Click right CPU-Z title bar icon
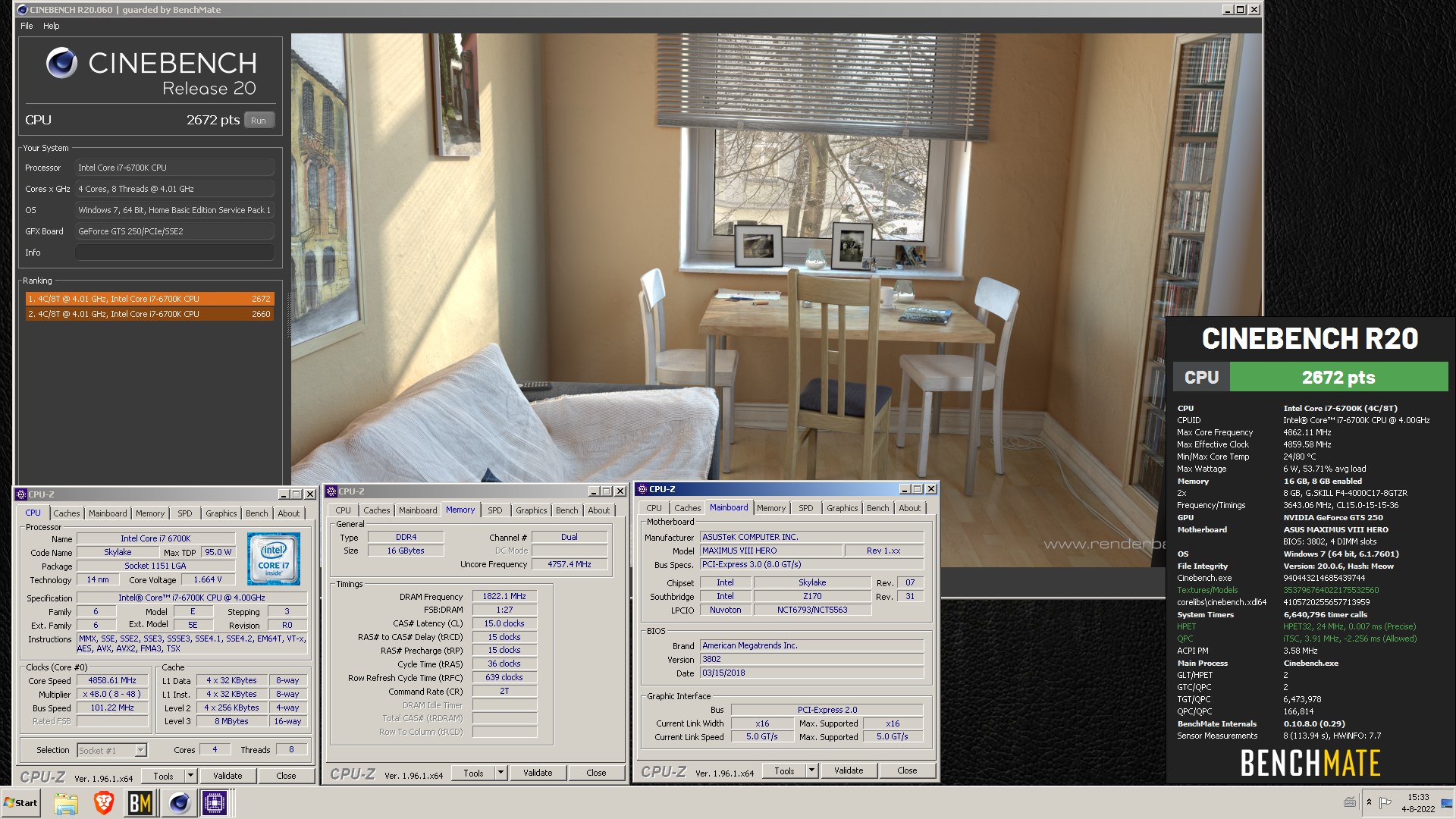Viewport: 1456px width, 819px height. (x=642, y=489)
